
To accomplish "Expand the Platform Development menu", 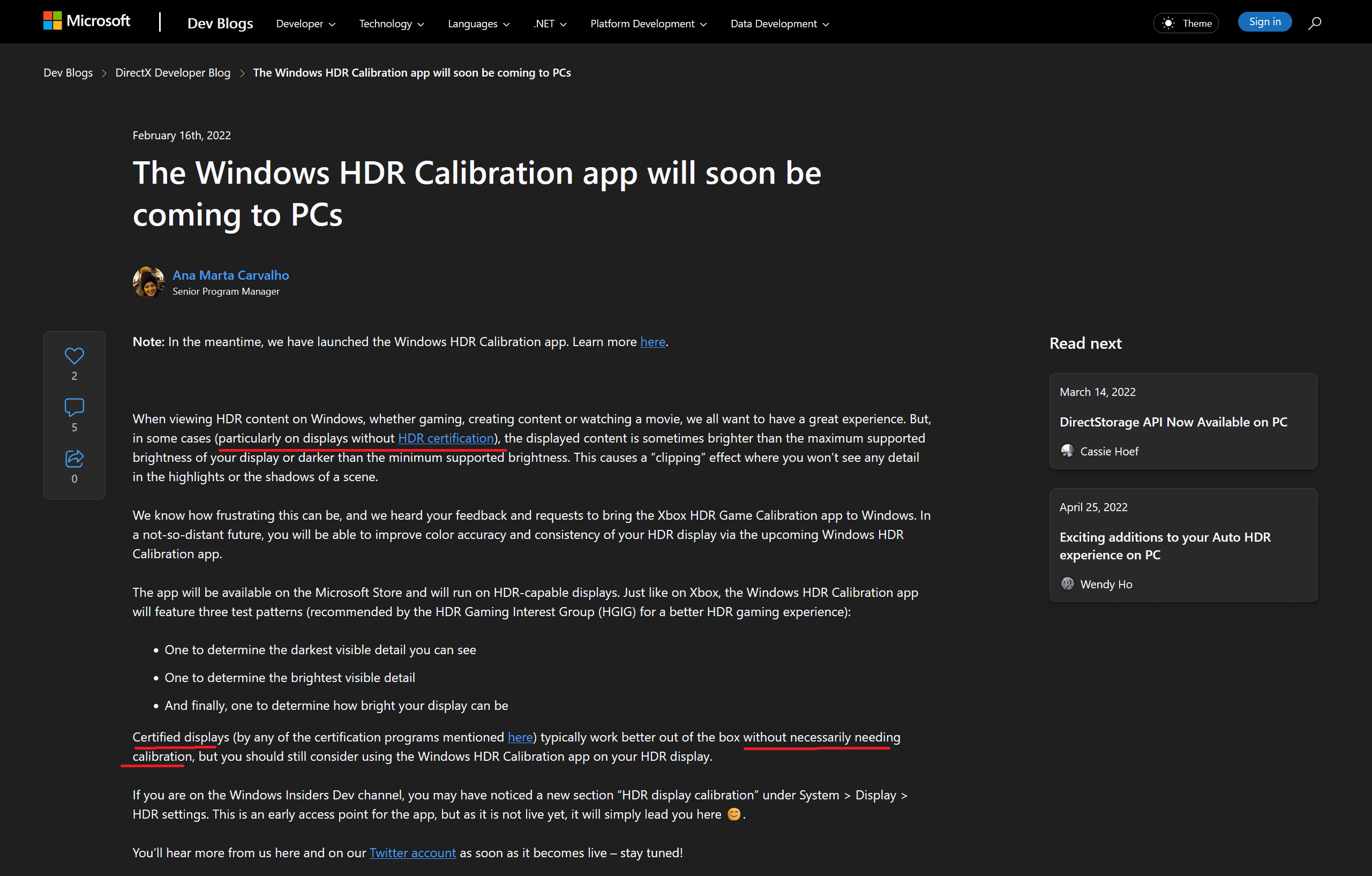I will (648, 24).
